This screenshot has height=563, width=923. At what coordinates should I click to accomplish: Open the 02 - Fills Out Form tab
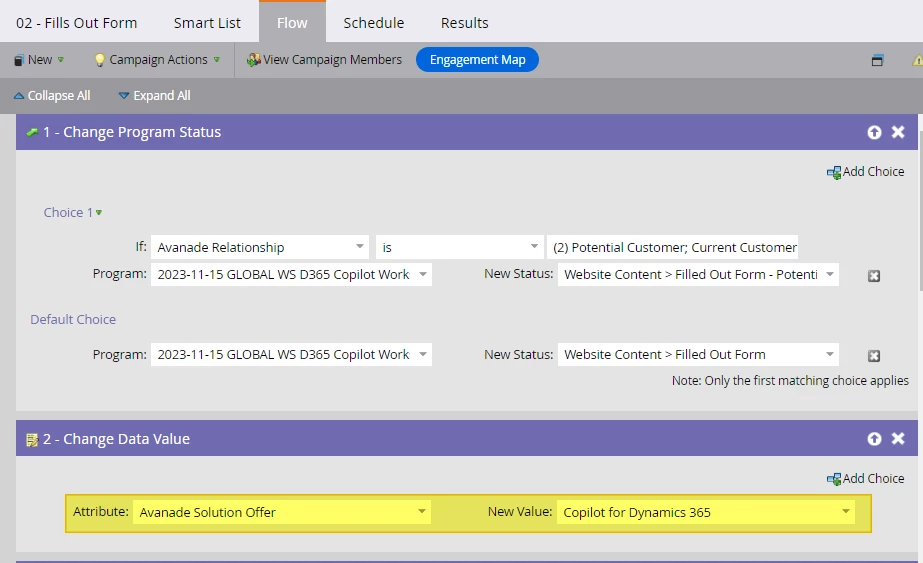coord(77,23)
